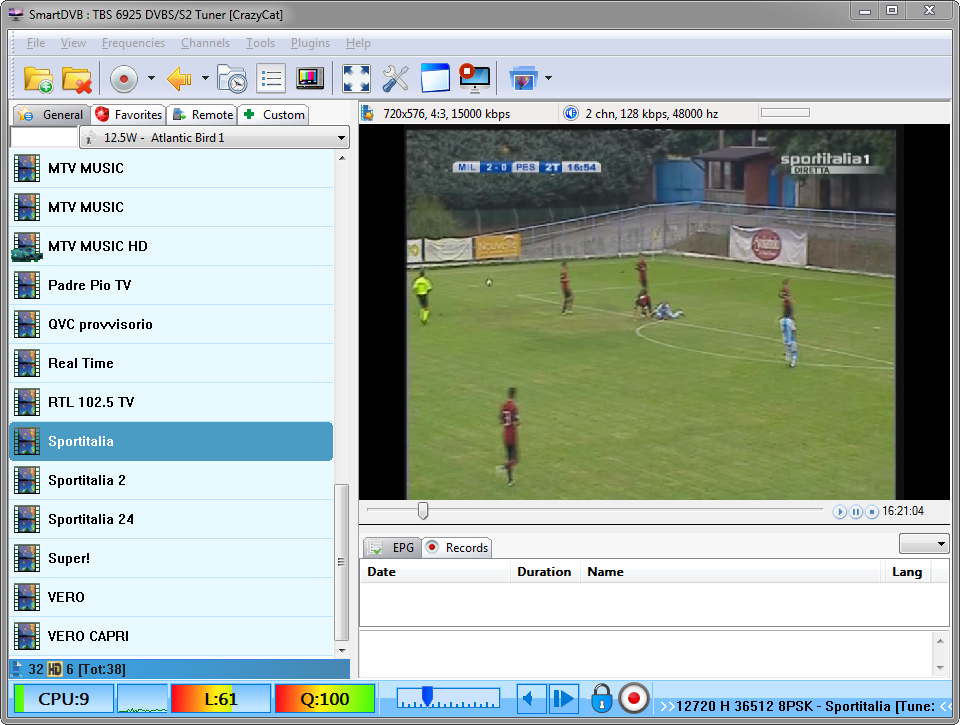Image resolution: width=960 pixels, height=725 pixels.
Task: Click the small play button near the time display
Action: 840,511
